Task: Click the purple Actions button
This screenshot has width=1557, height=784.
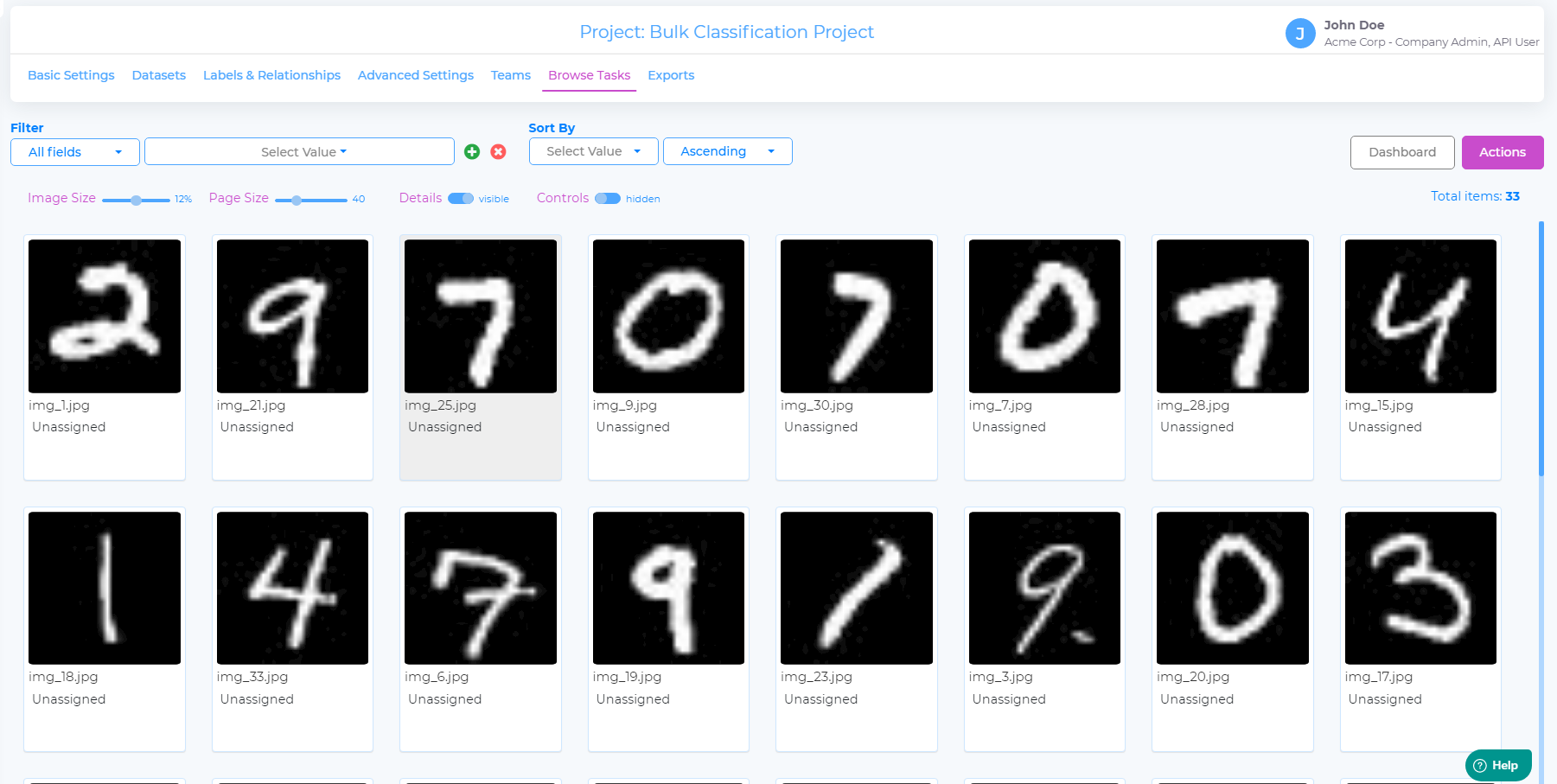Action: [x=1503, y=152]
